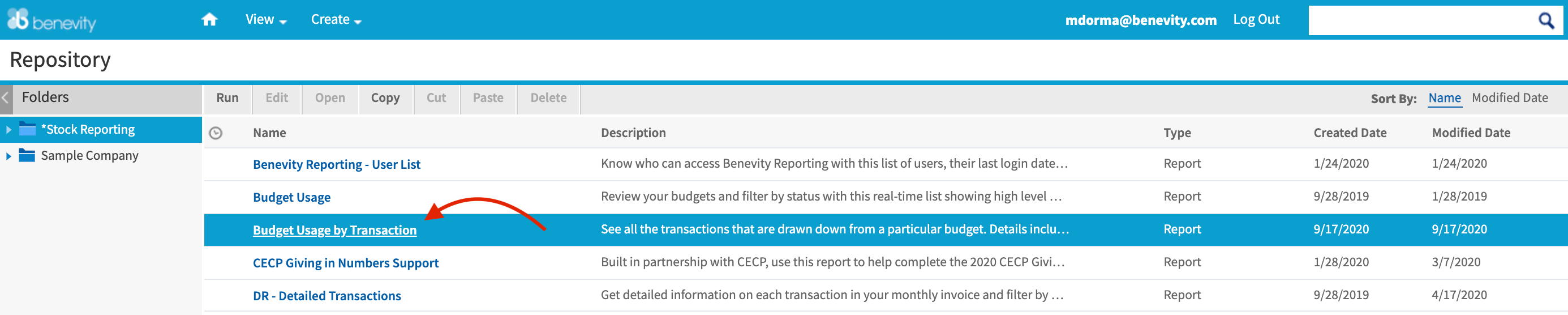Focus the search input field

[1422, 20]
